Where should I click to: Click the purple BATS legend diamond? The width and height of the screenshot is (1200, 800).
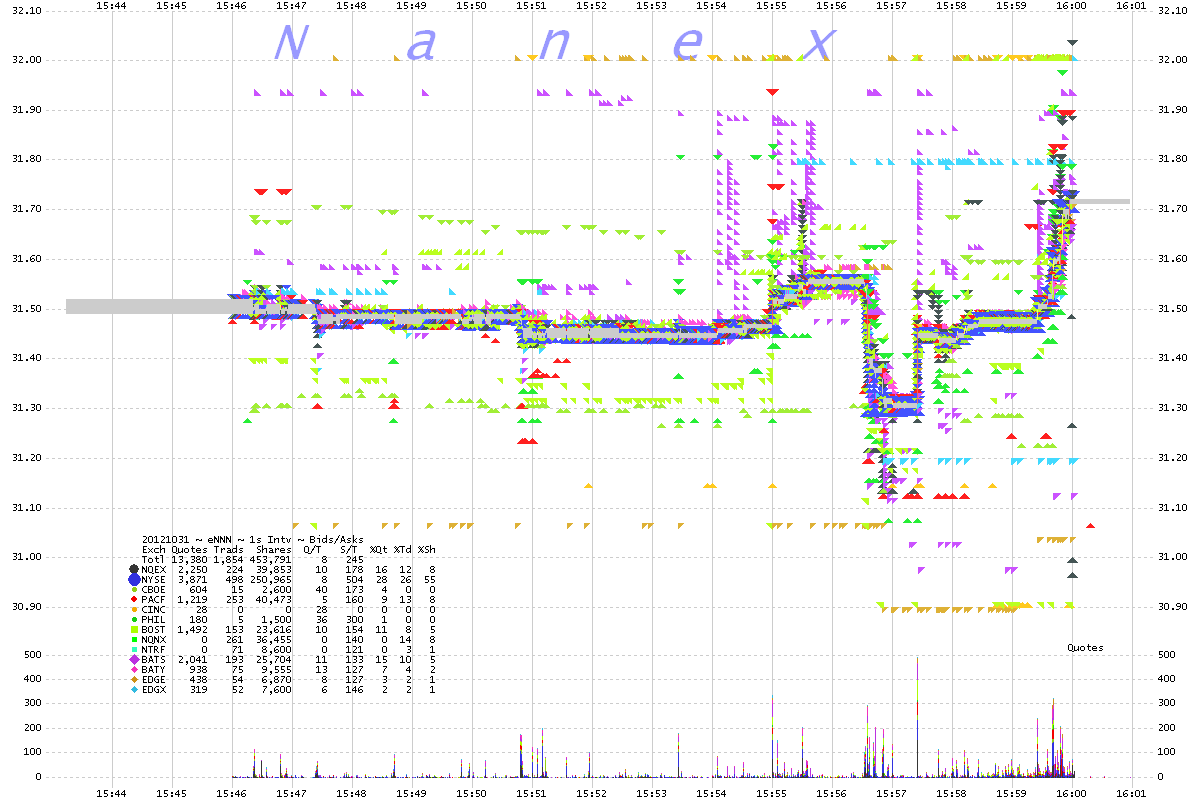tap(134, 660)
